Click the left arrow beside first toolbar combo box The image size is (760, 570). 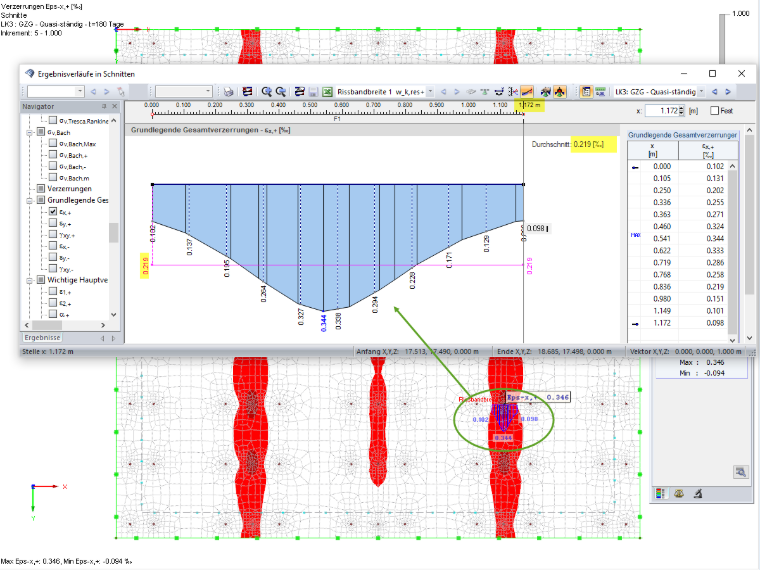point(94,92)
